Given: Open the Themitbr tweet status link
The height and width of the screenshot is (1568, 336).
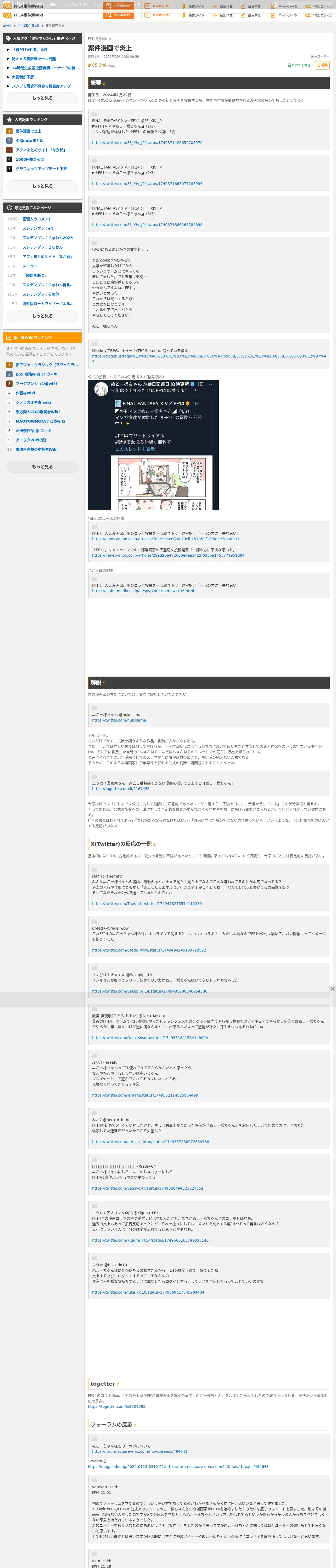Looking at the screenshot, I should (x=147, y=904).
